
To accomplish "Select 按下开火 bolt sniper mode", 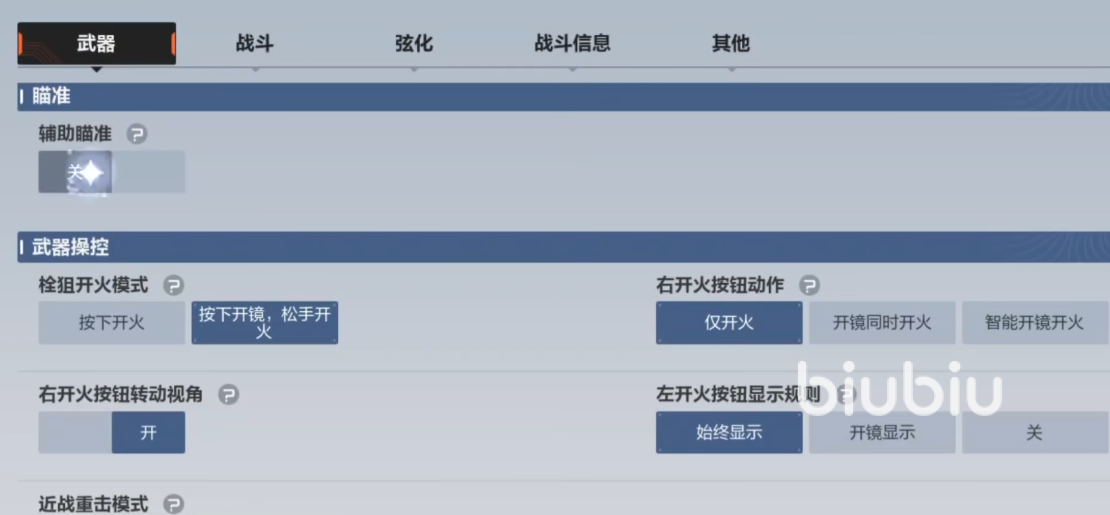I will 112,323.
